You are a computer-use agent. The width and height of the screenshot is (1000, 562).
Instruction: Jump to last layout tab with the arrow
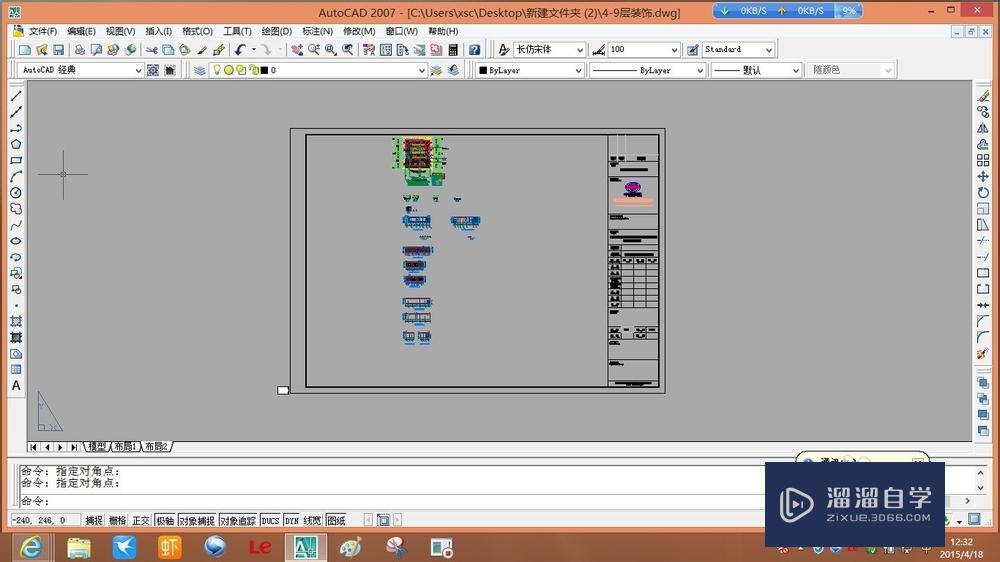click(74, 447)
